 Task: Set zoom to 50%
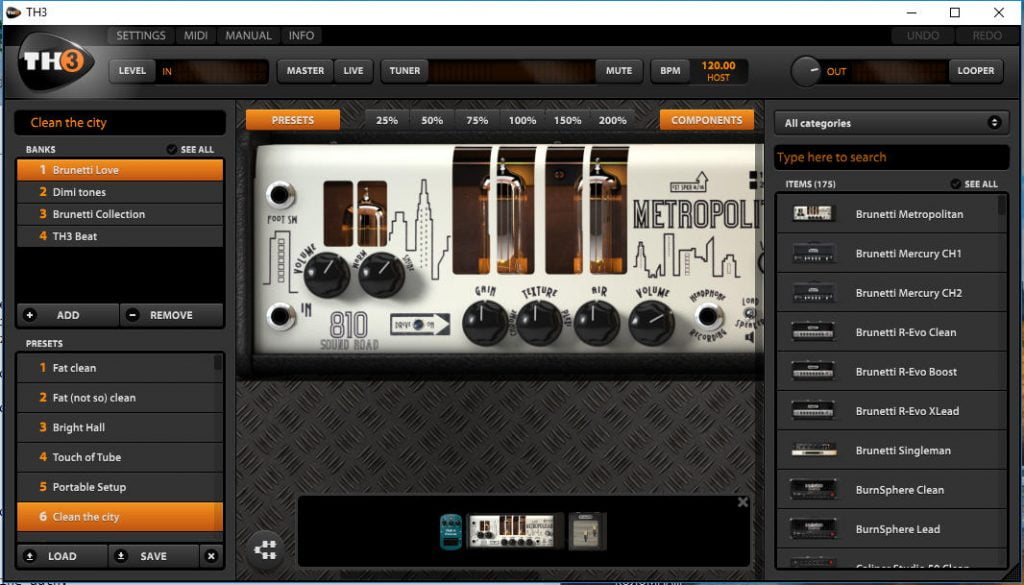pyautogui.click(x=432, y=120)
